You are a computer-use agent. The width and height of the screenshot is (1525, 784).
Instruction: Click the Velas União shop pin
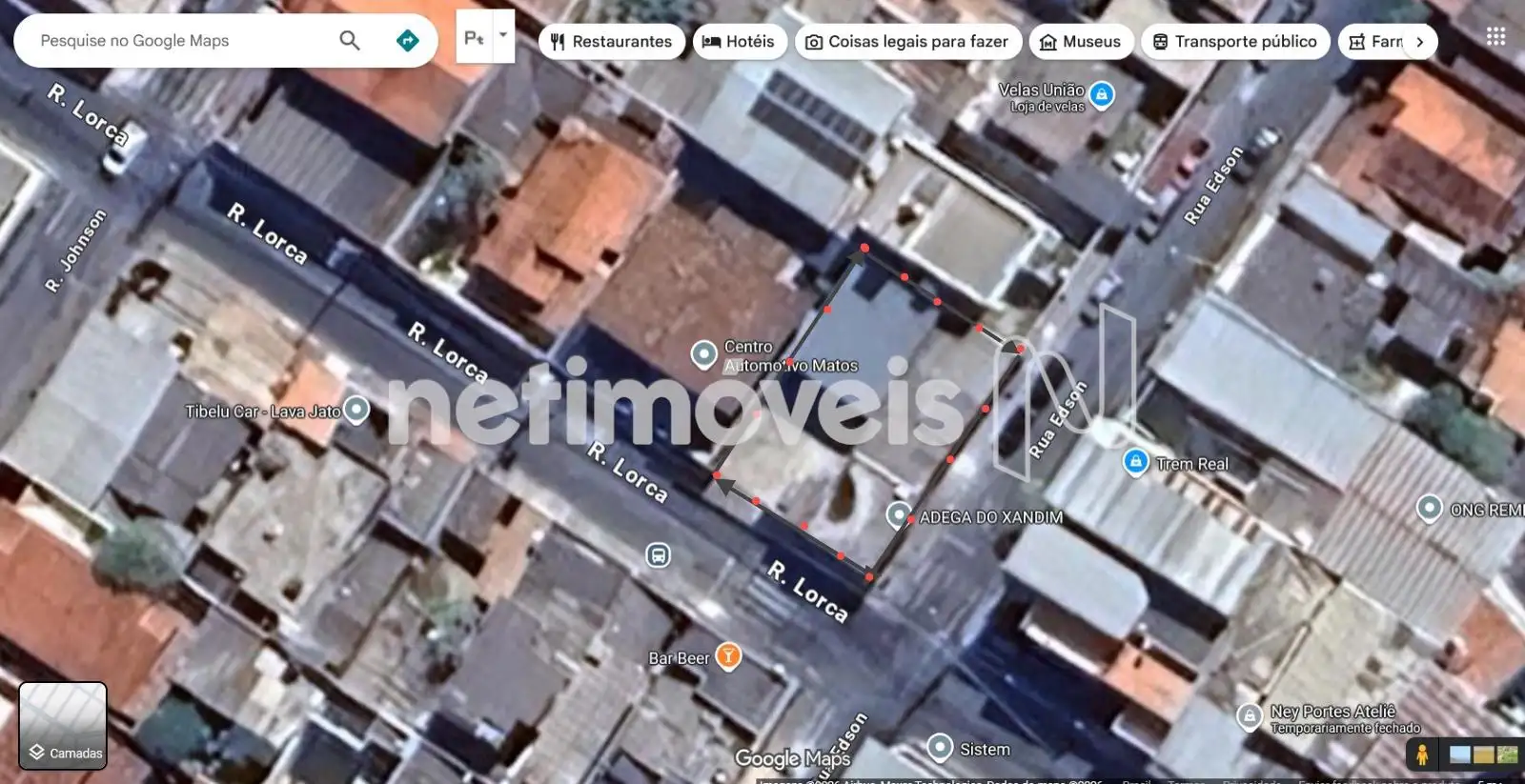(x=1102, y=94)
